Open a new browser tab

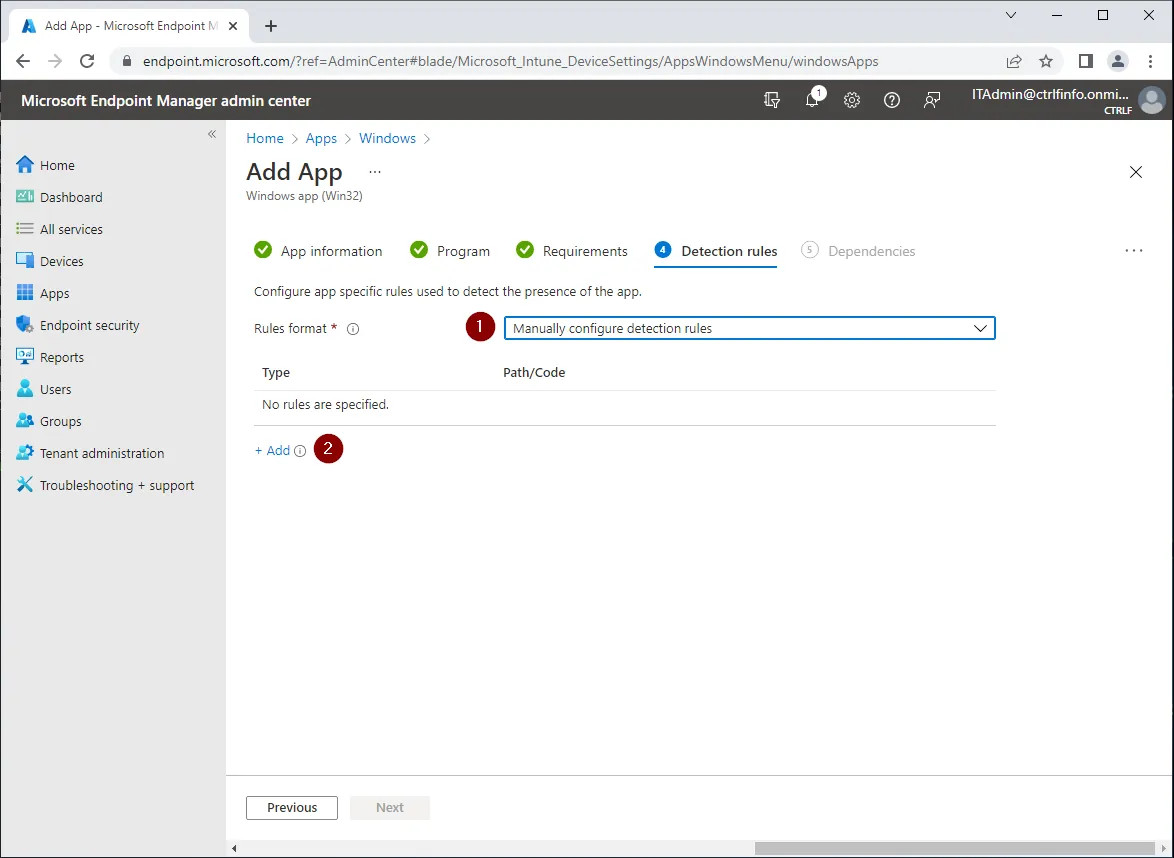click(271, 26)
